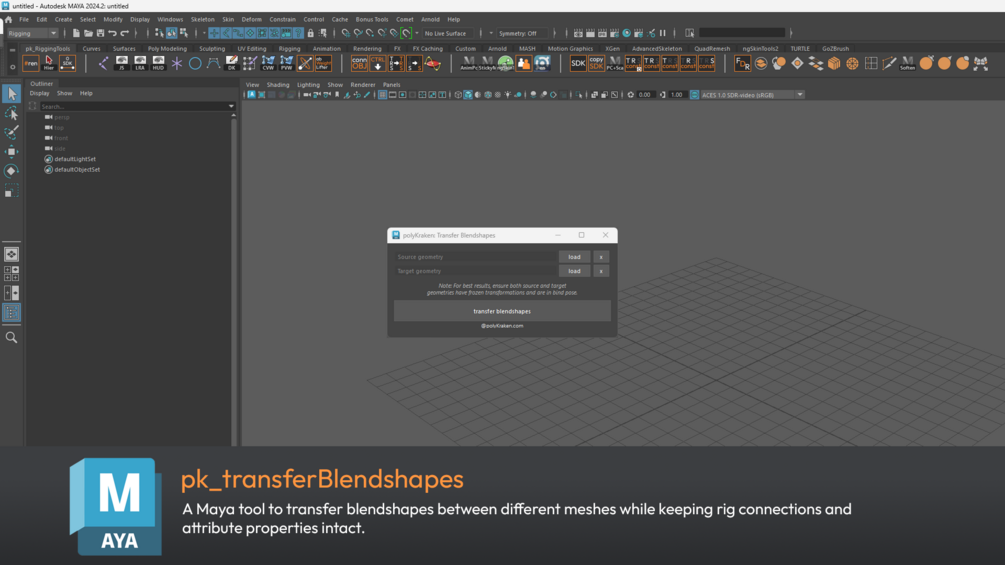
Task: Click the Undo arrow icon
Action: [x=113, y=33]
